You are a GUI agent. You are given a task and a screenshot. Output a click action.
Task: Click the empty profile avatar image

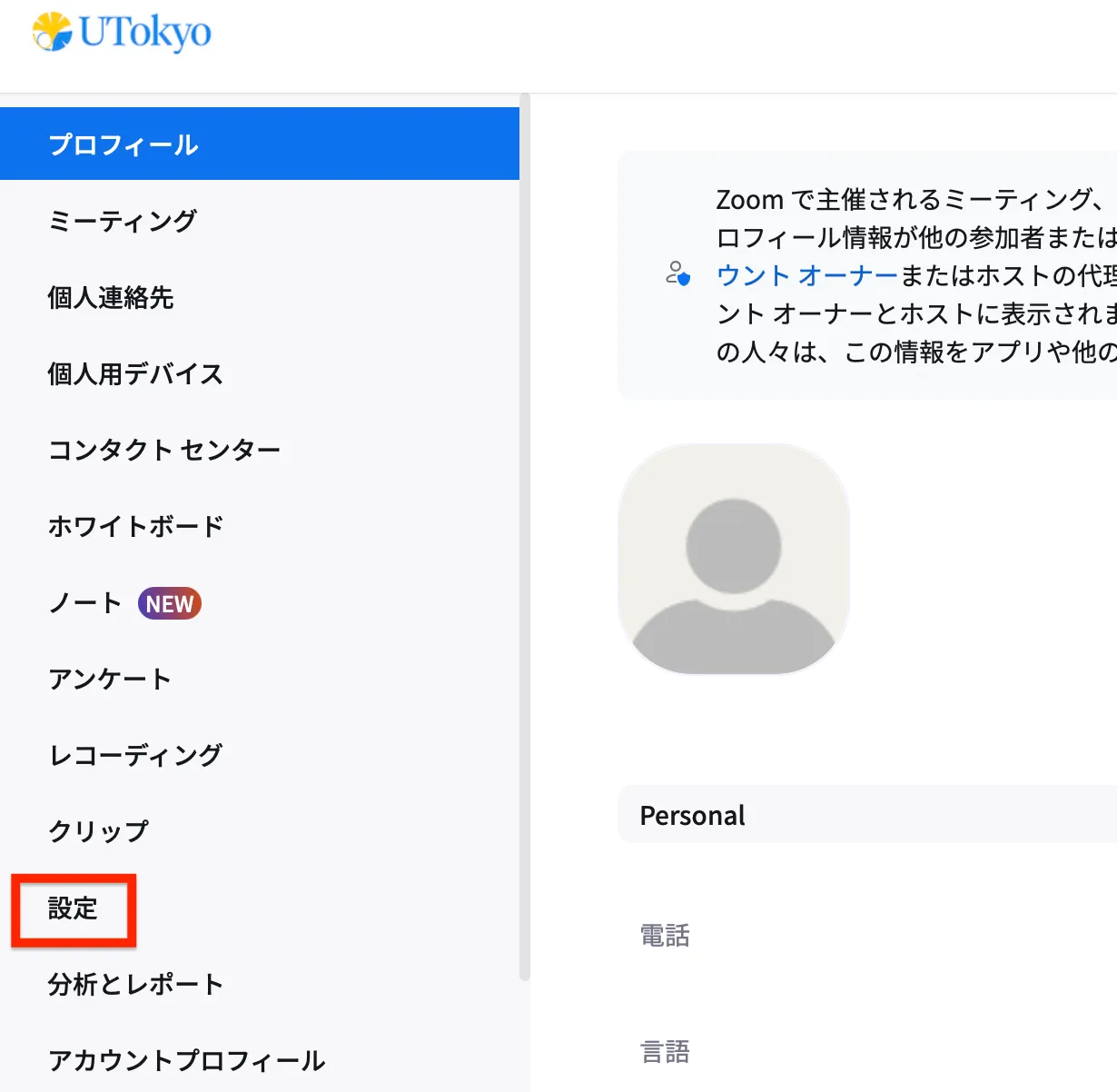(x=734, y=559)
